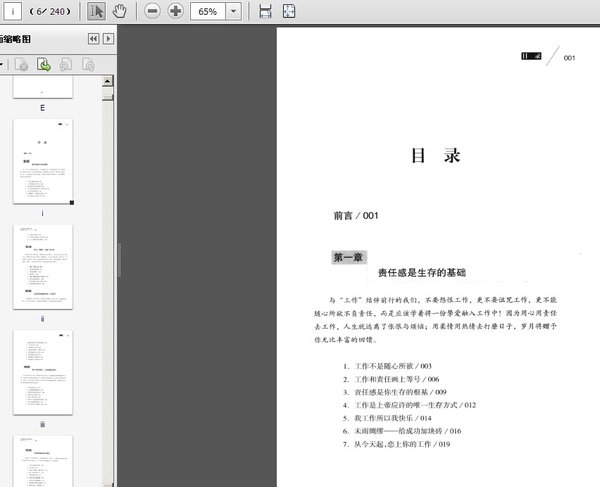Click the thumbnail scrollbar up arrow
This screenshot has width=600, height=487.
coord(108,81)
